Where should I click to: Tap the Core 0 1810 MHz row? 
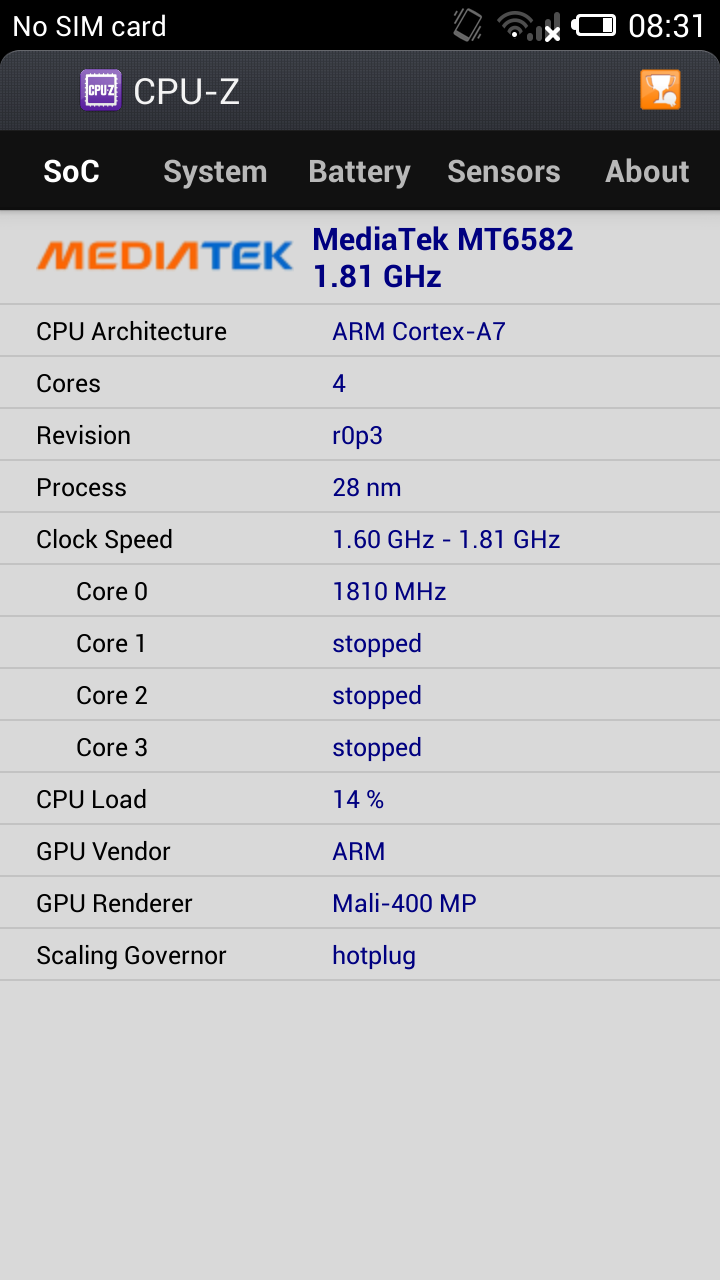click(360, 591)
